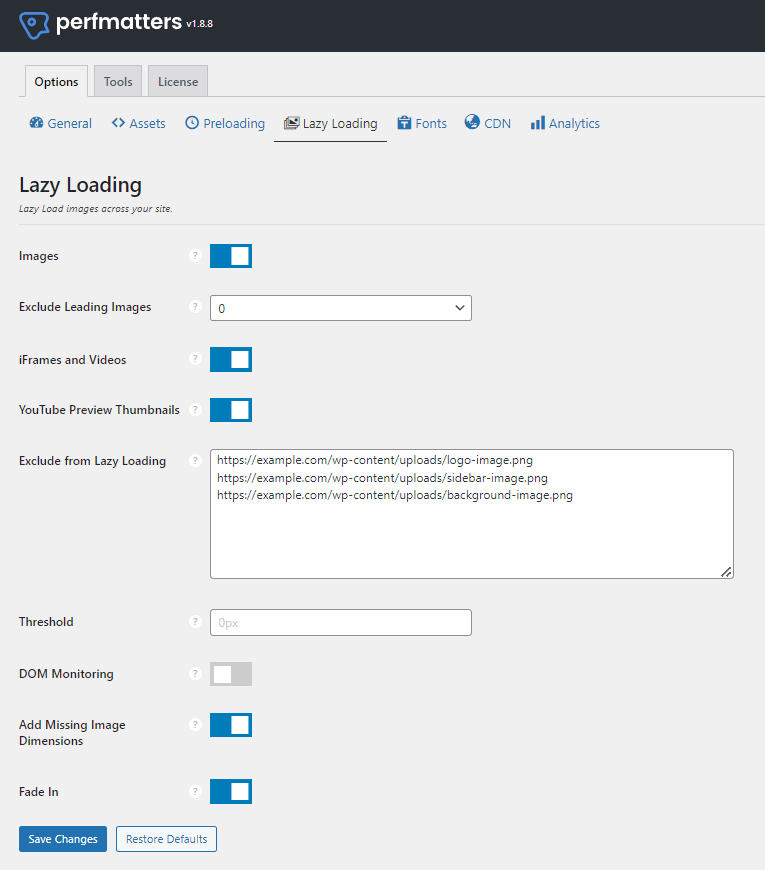Click the Perfmatters logo icon
The image size is (765, 870).
(34, 24)
